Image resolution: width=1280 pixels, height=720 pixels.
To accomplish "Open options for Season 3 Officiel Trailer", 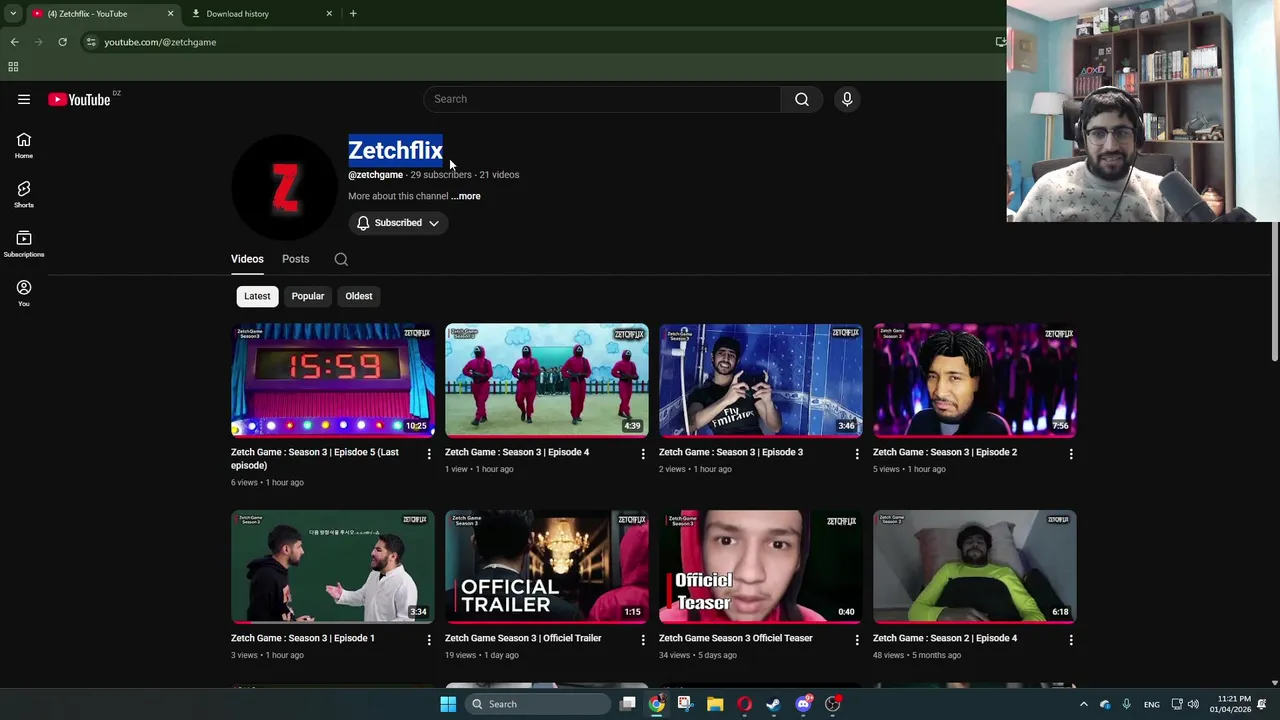I will click(x=643, y=640).
